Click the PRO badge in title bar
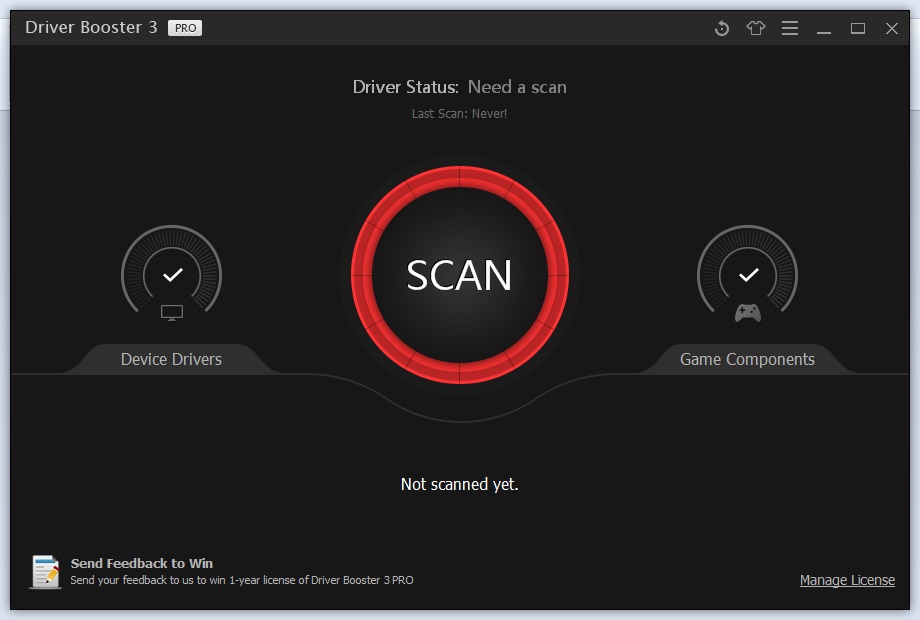Image resolution: width=920 pixels, height=620 pixels. [x=185, y=28]
